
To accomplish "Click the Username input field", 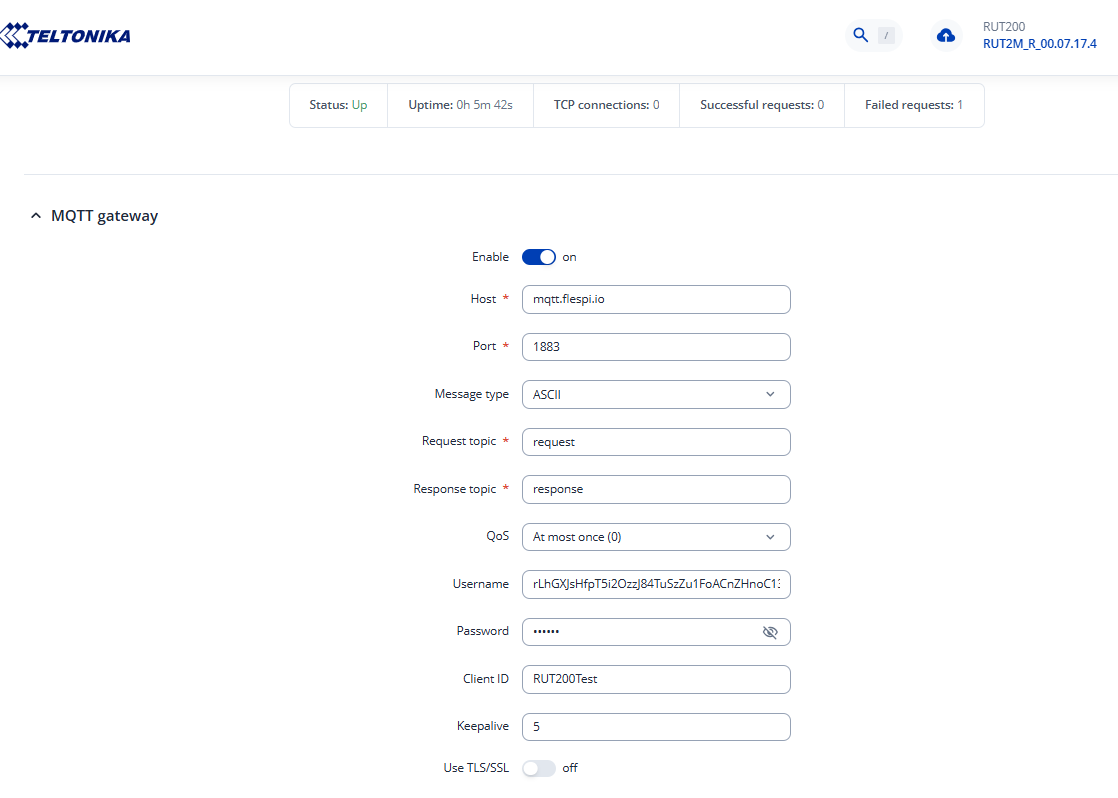I will click(656, 584).
